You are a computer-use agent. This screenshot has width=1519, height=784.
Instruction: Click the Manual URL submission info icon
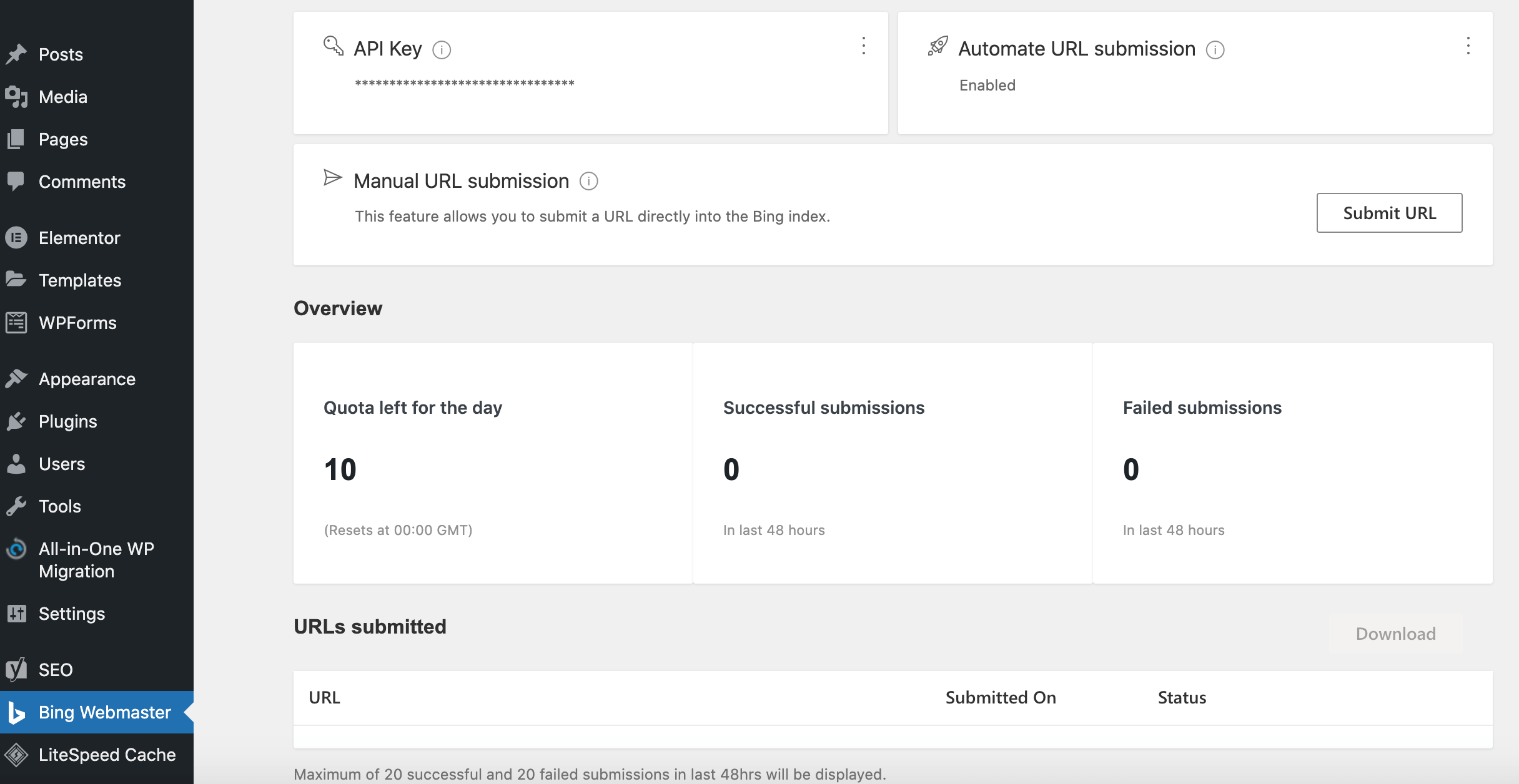[588, 182]
